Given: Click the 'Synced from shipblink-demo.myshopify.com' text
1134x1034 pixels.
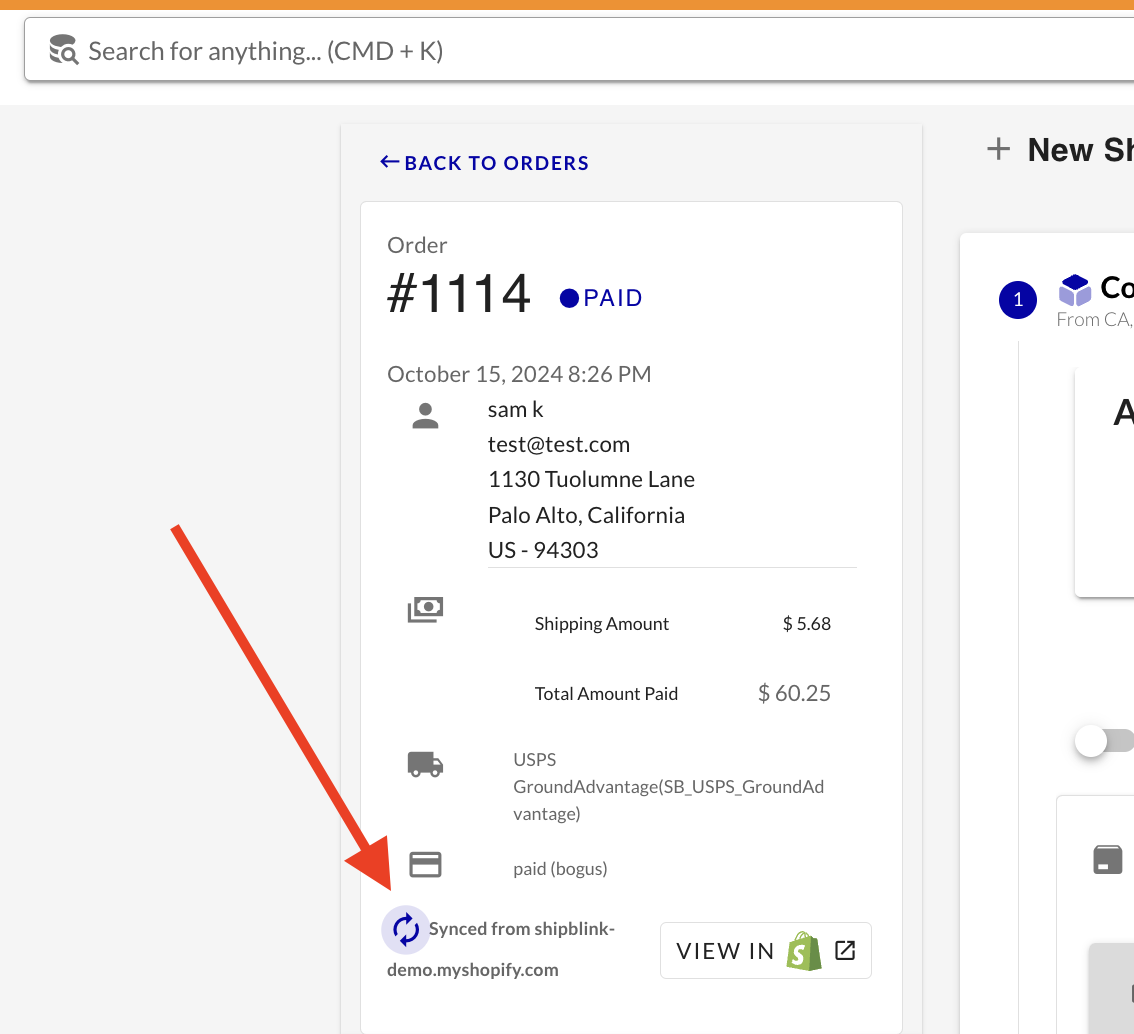Looking at the screenshot, I should point(500,949).
